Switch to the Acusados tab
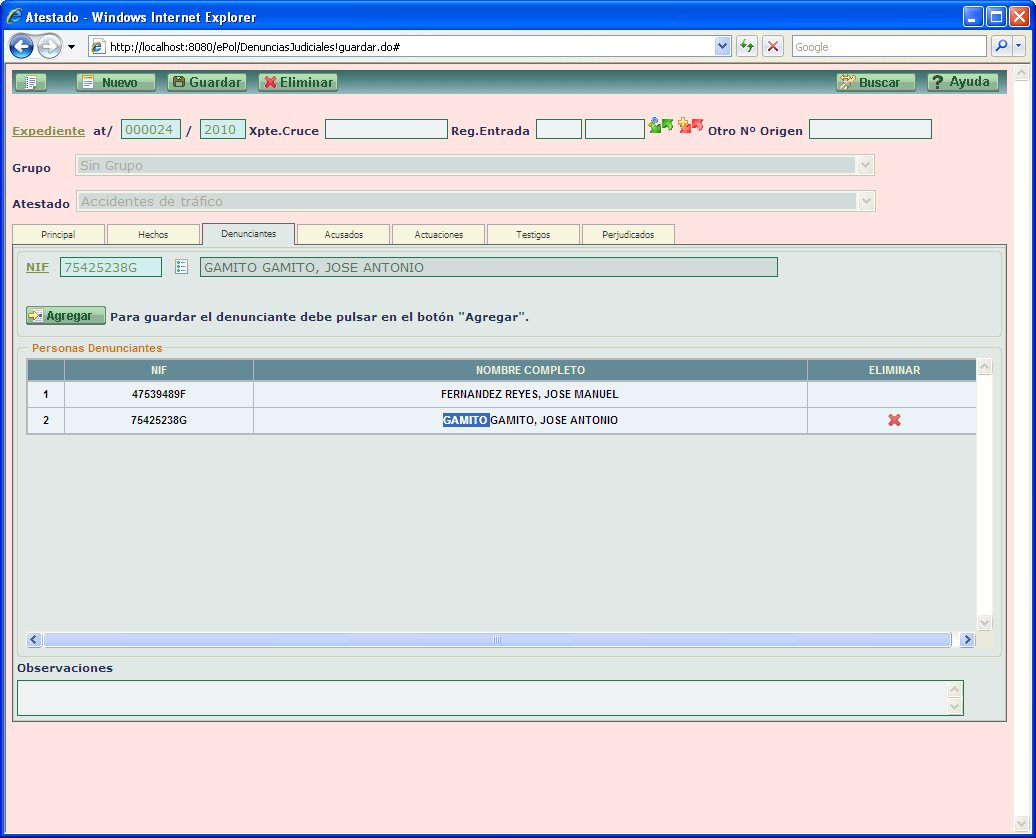 343,234
